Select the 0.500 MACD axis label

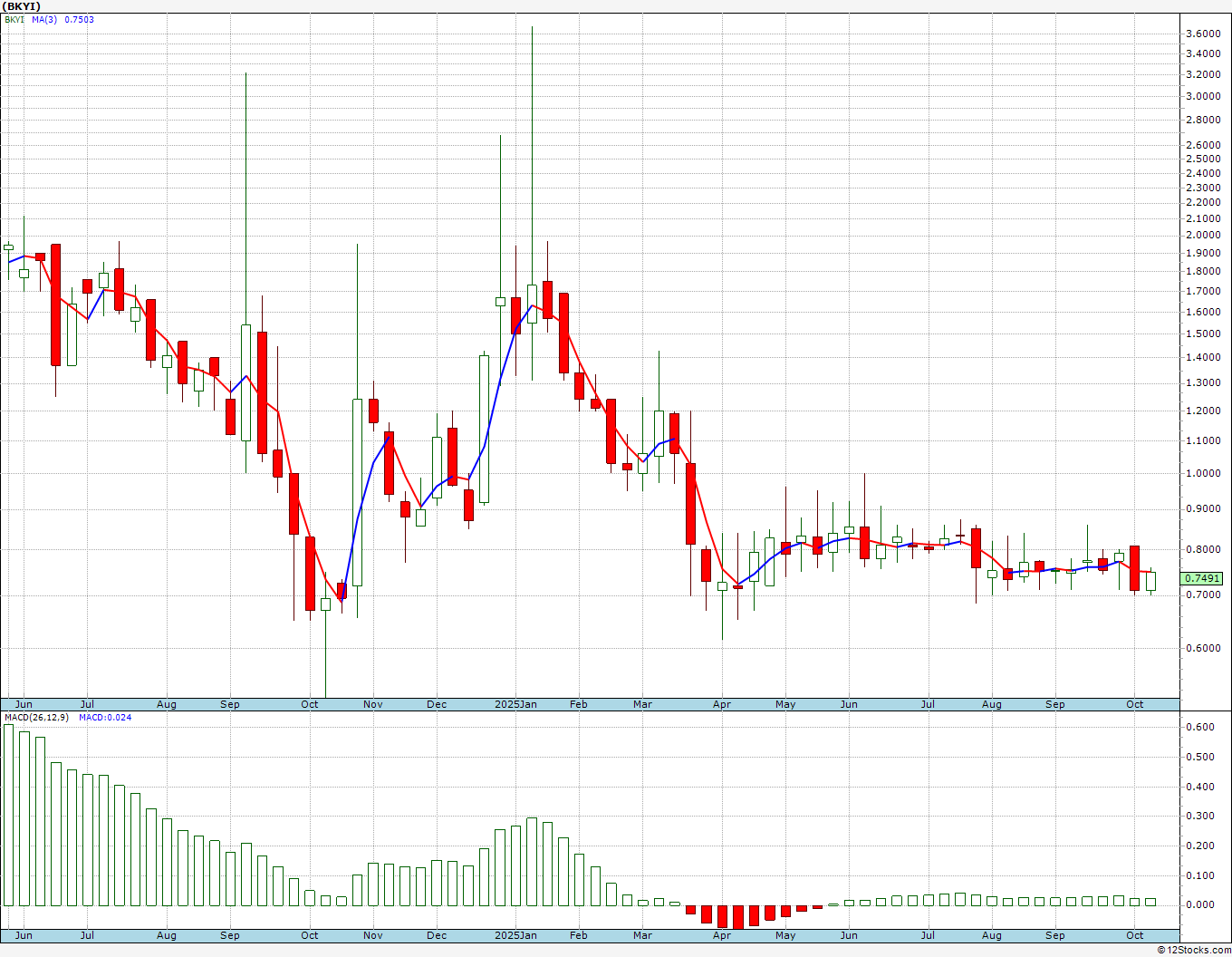click(1200, 757)
